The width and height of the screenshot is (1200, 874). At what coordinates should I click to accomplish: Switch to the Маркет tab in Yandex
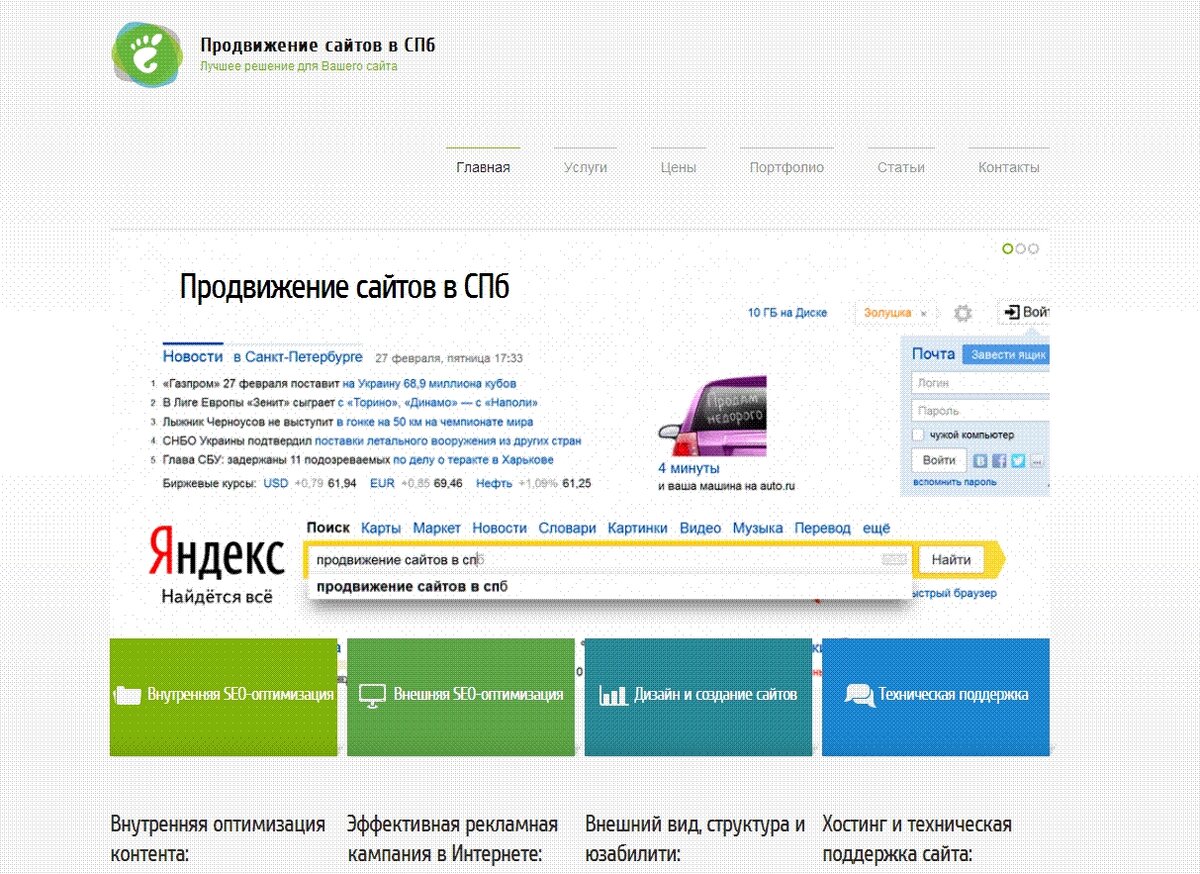tap(437, 528)
